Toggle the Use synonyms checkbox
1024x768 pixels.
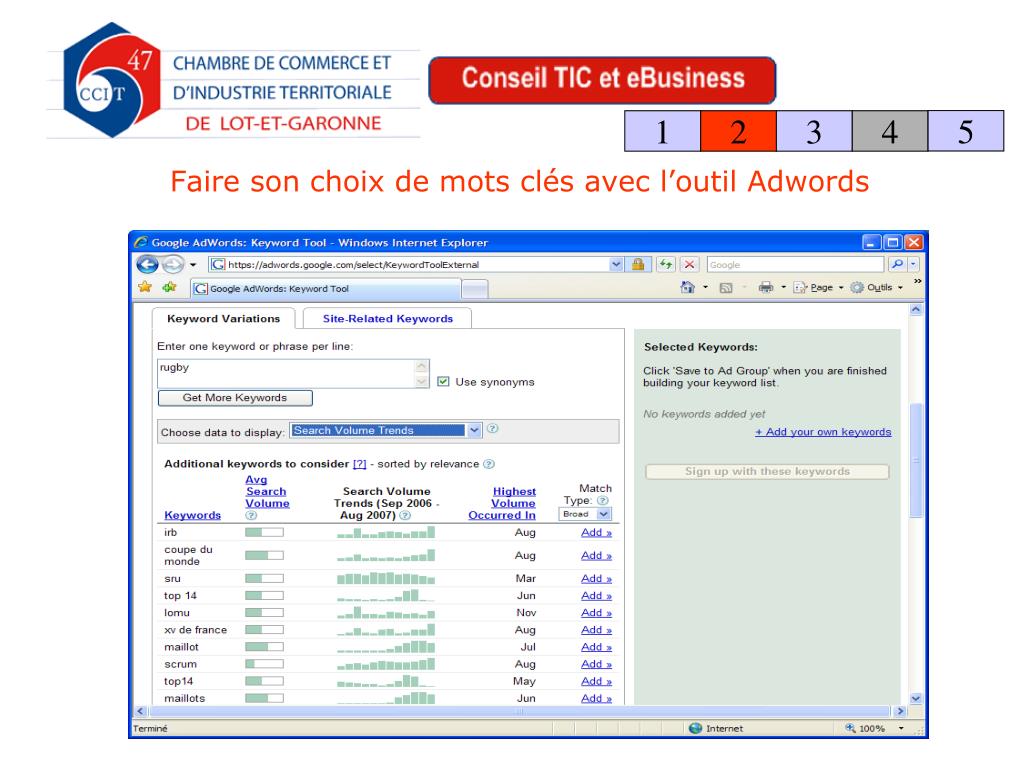pos(443,381)
